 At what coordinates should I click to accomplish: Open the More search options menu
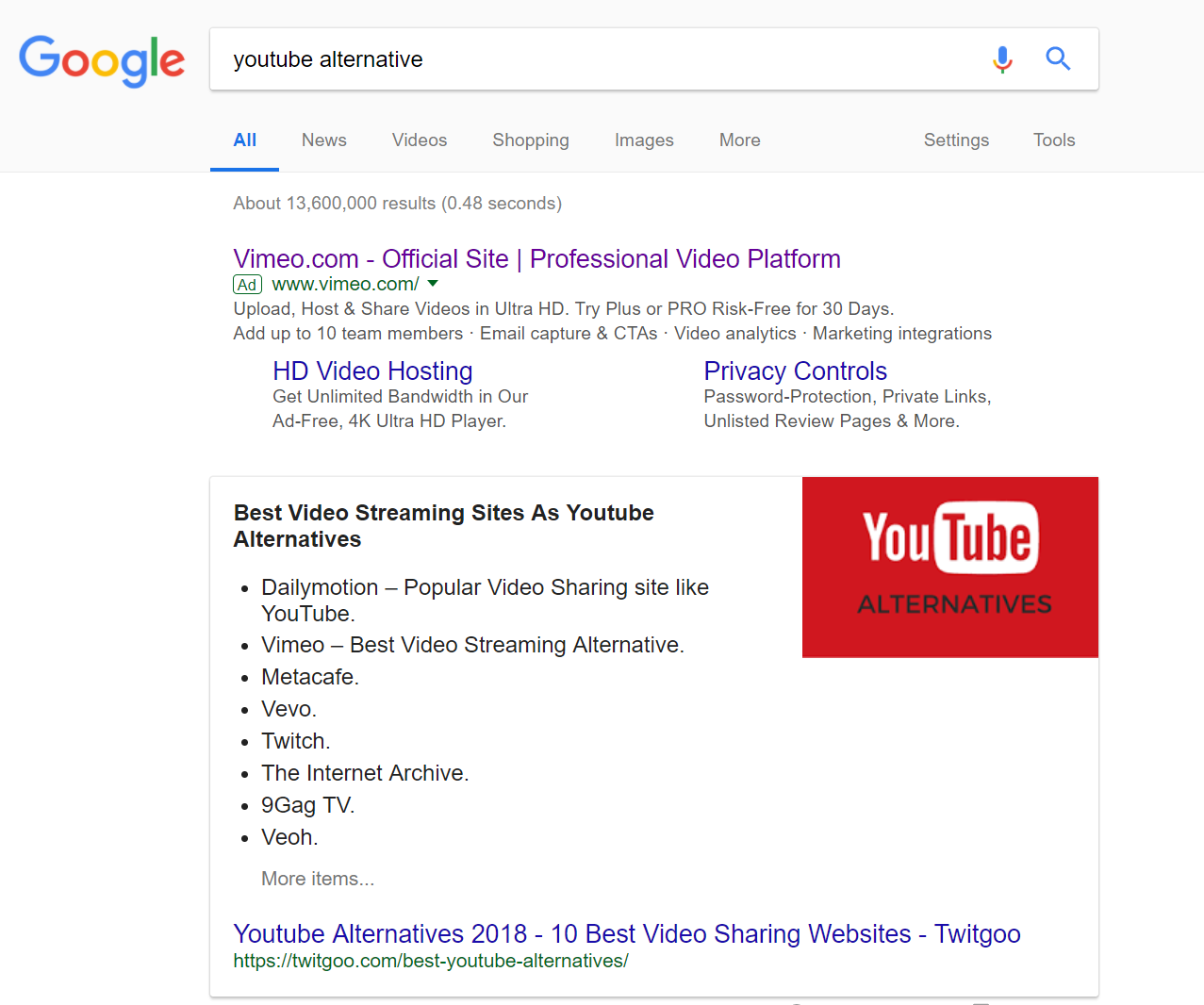click(x=739, y=140)
